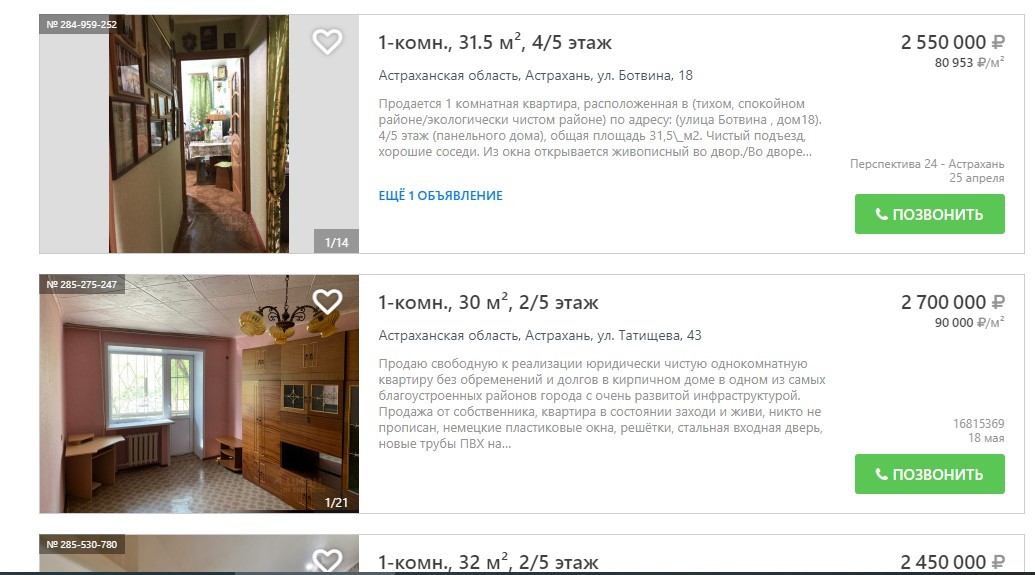Open the pink room photo of the Tatishcheva apartment

tap(199, 394)
